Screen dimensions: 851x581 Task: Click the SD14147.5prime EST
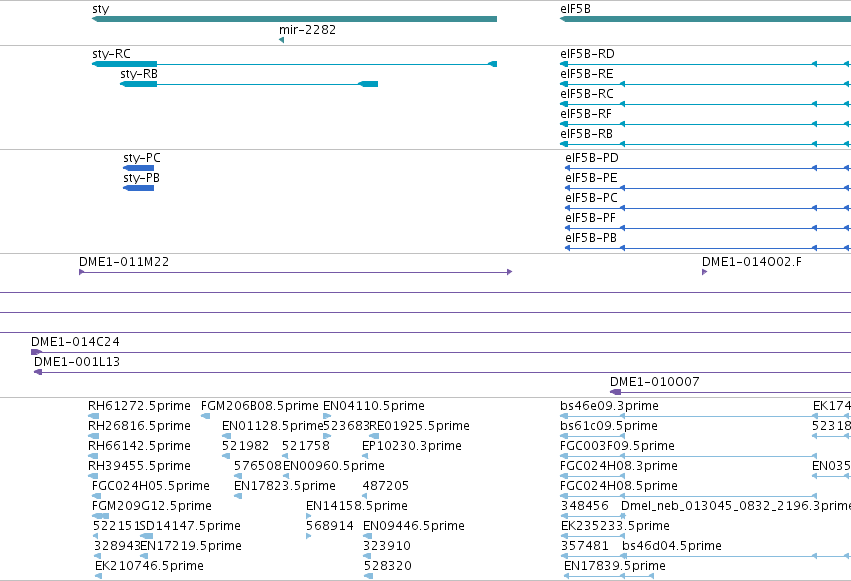pyautogui.click(x=147, y=536)
